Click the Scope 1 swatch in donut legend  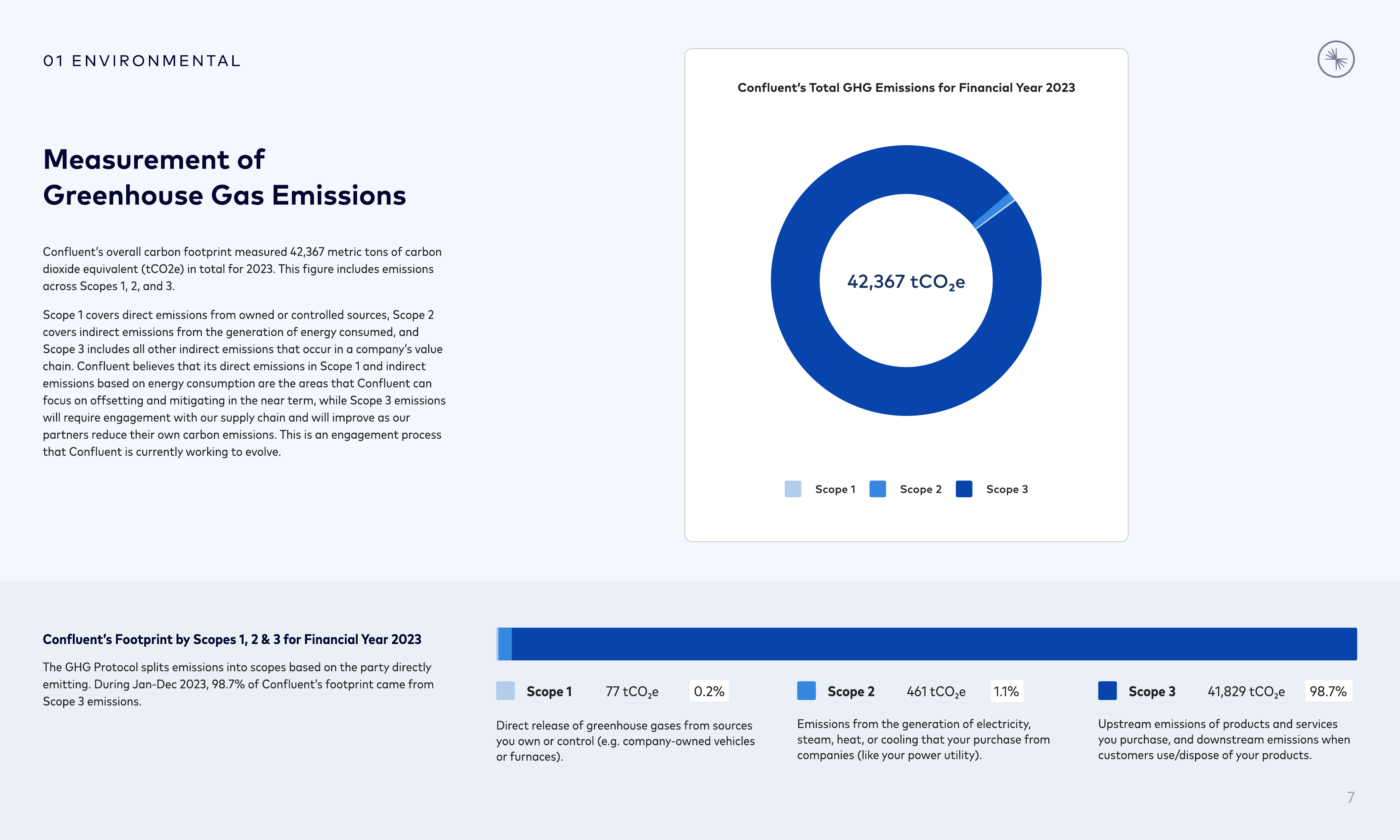pyautogui.click(x=793, y=489)
